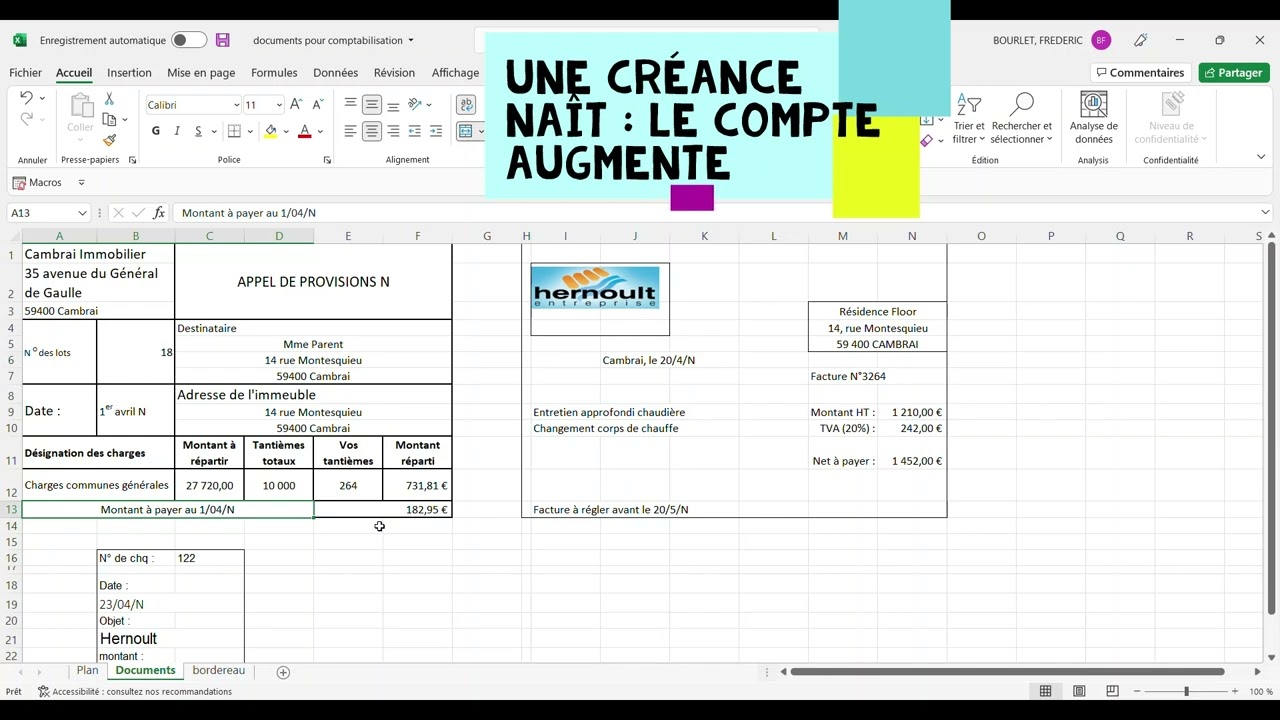Center text horizontally icon
1280x720 pixels.
coord(372,131)
